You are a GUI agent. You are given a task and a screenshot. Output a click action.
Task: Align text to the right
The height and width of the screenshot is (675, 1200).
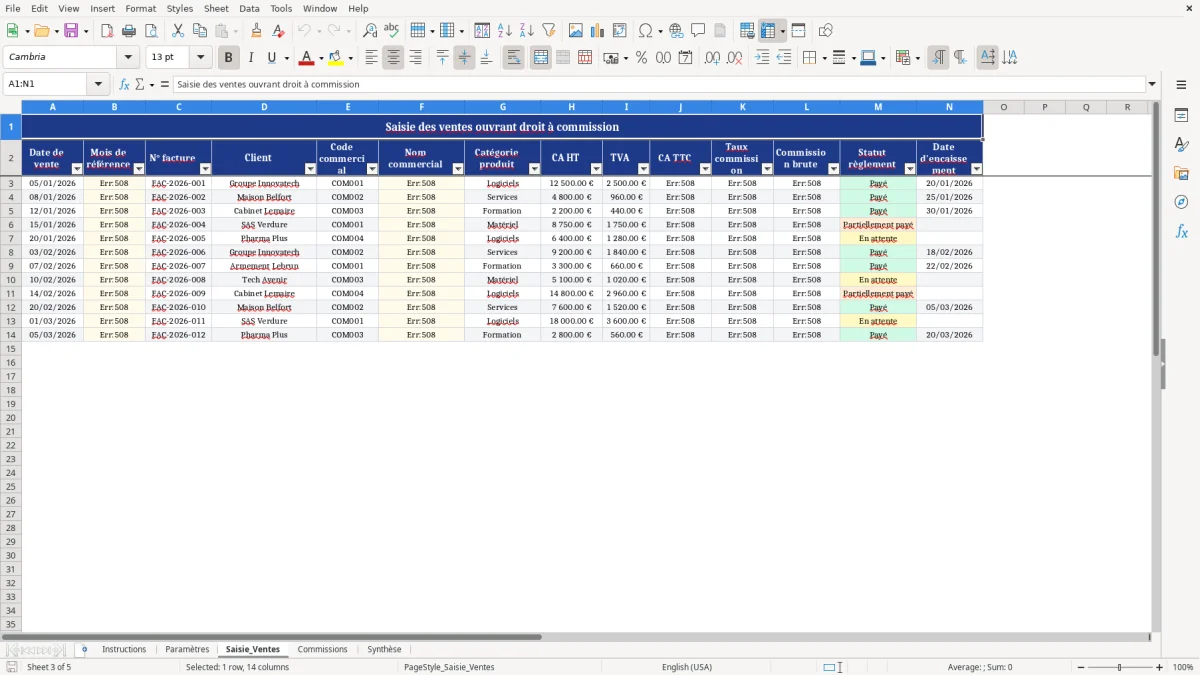415,58
